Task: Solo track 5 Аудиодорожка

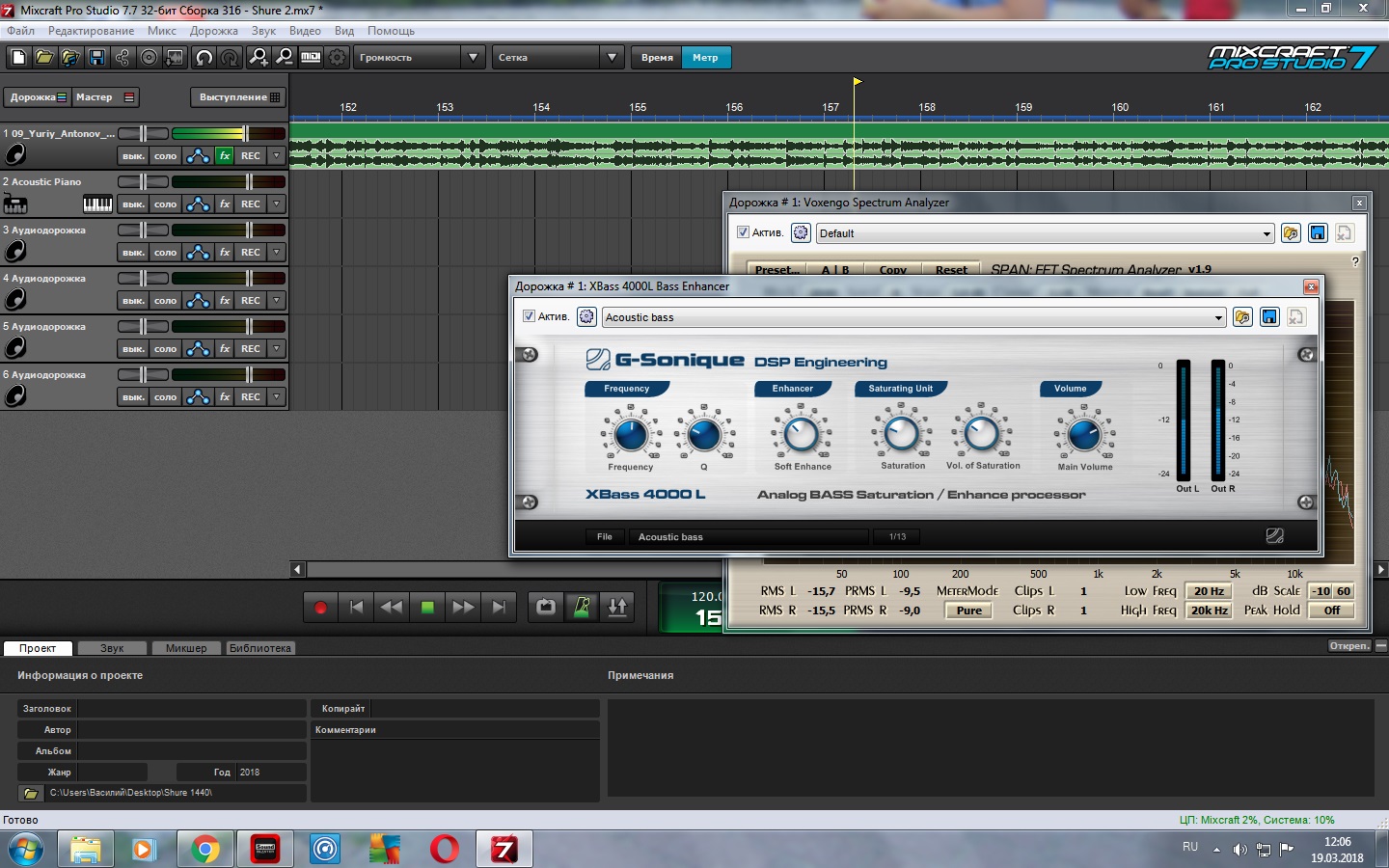Action: click(166, 348)
